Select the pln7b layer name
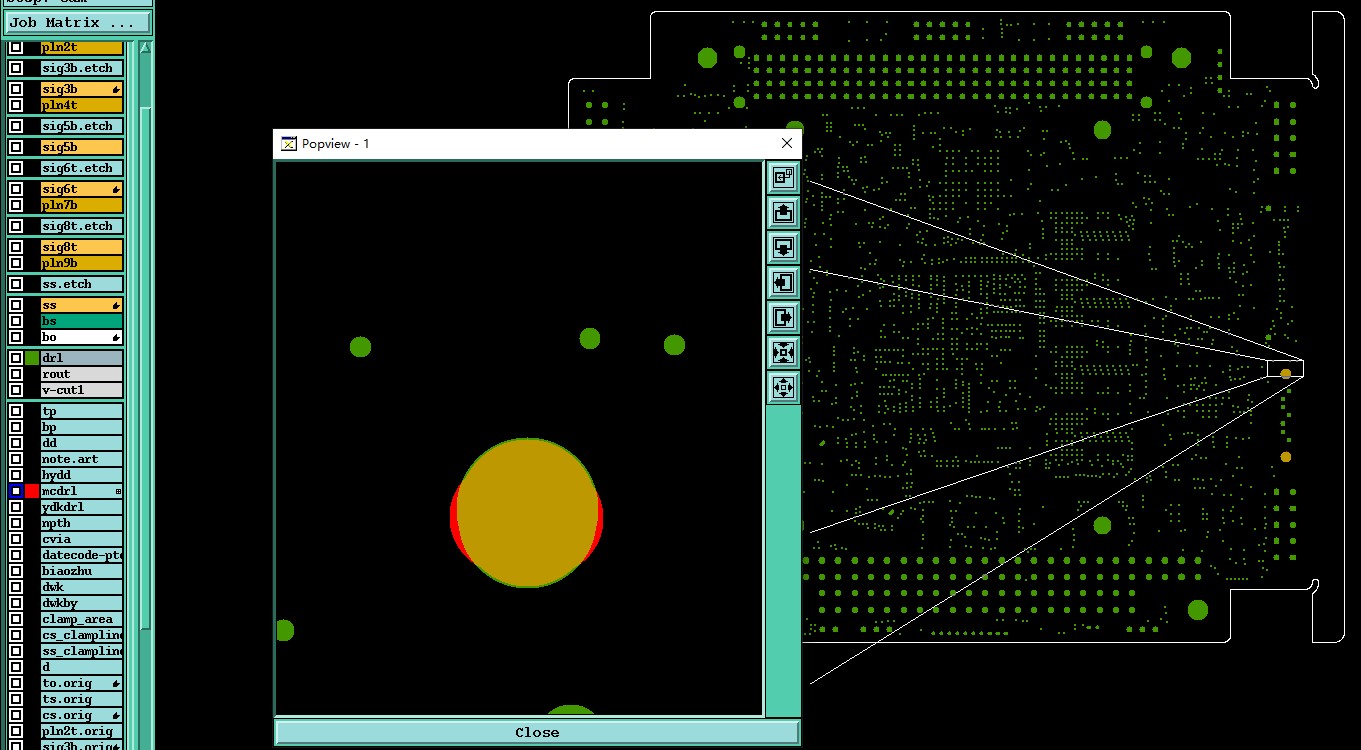The width and height of the screenshot is (1361, 750). tap(82, 205)
